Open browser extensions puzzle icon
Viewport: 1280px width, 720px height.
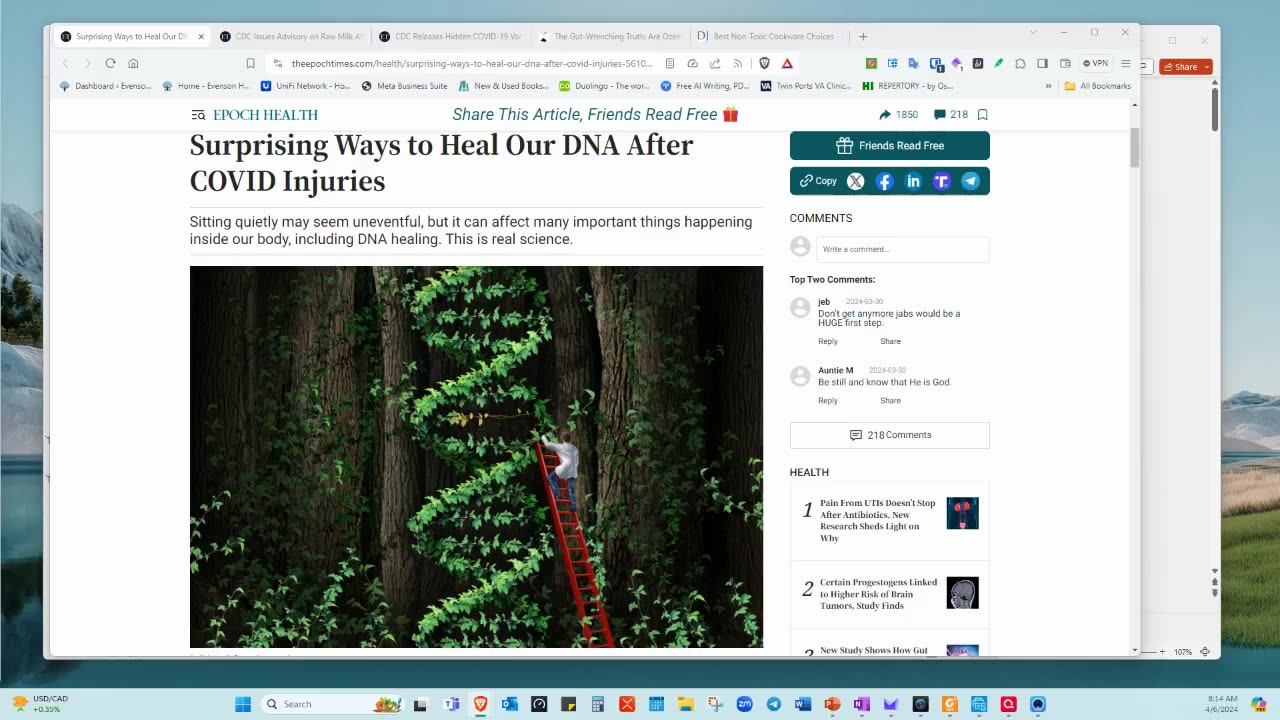[1020, 63]
